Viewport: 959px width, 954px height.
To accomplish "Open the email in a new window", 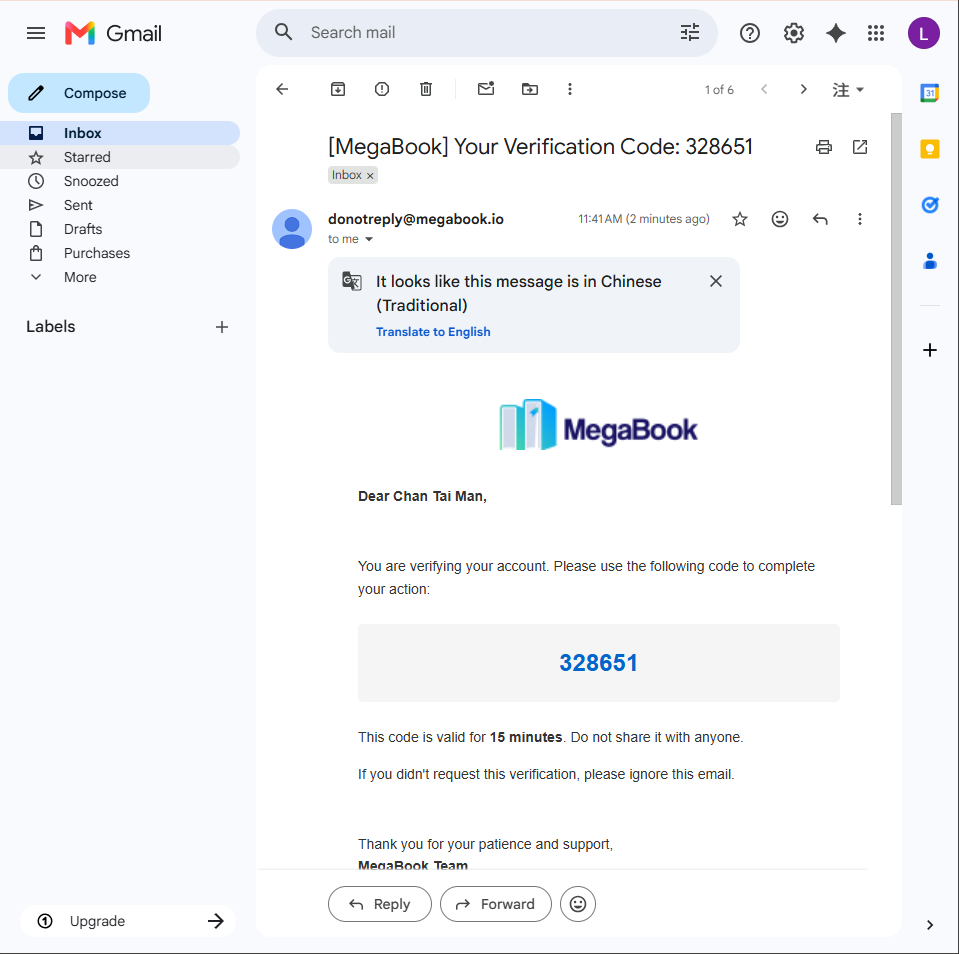I will click(860, 147).
